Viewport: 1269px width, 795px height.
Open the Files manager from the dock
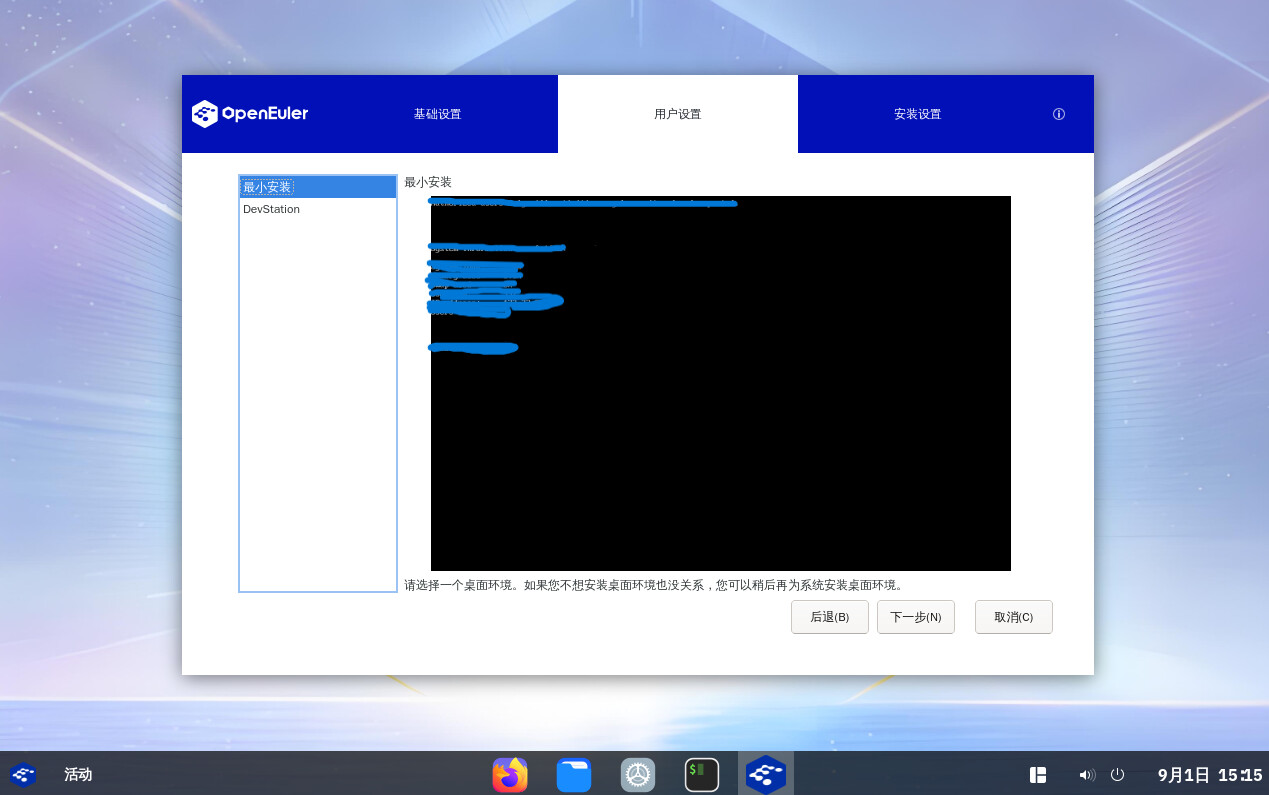(574, 774)
